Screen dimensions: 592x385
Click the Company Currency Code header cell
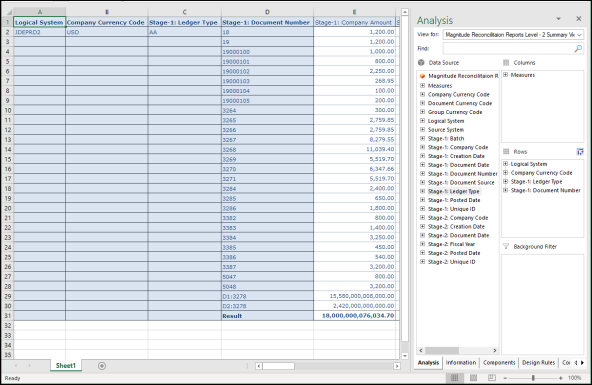[x=106, y=22]
